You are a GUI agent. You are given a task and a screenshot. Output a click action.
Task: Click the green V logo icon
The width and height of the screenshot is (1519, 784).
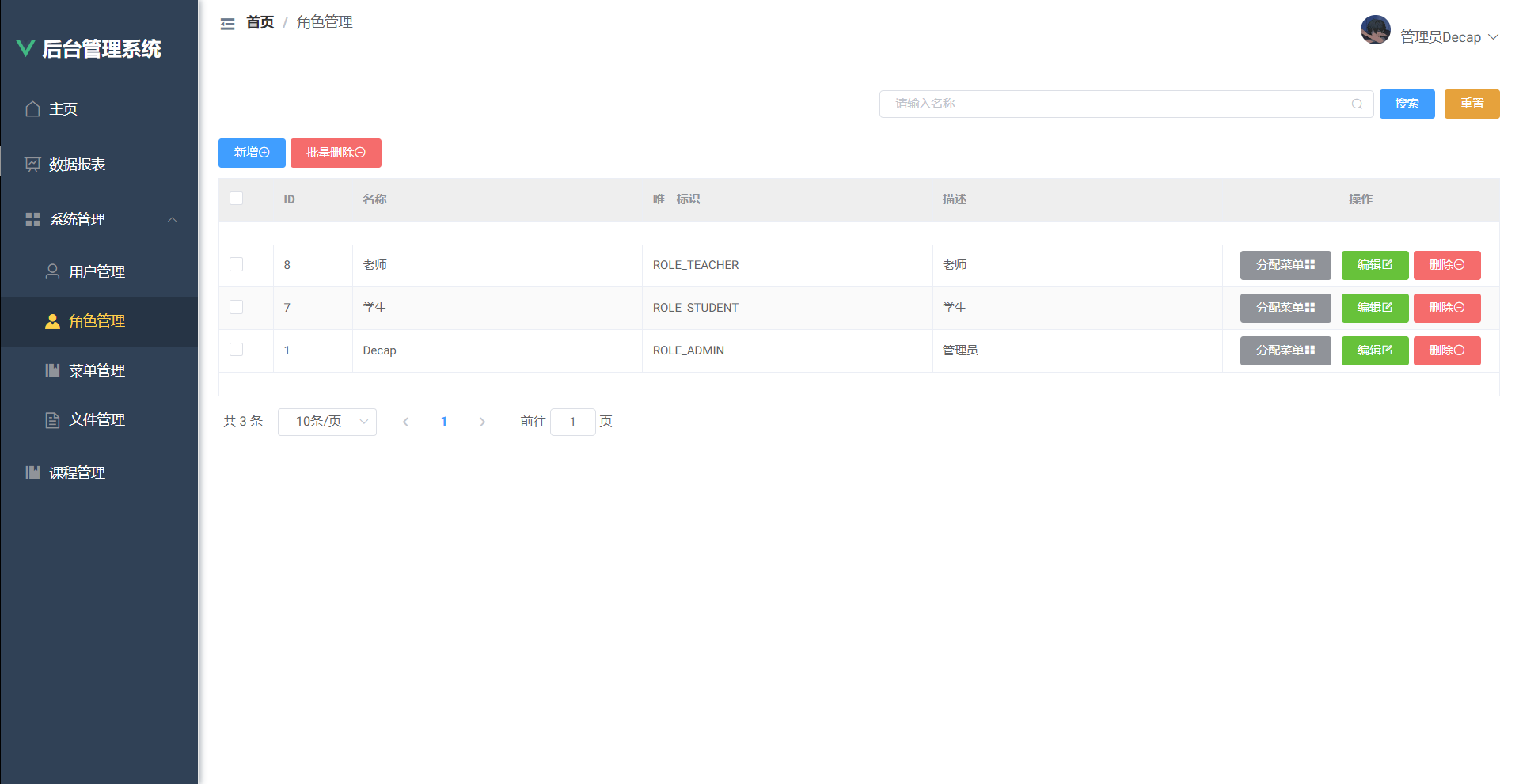[25, 48]
